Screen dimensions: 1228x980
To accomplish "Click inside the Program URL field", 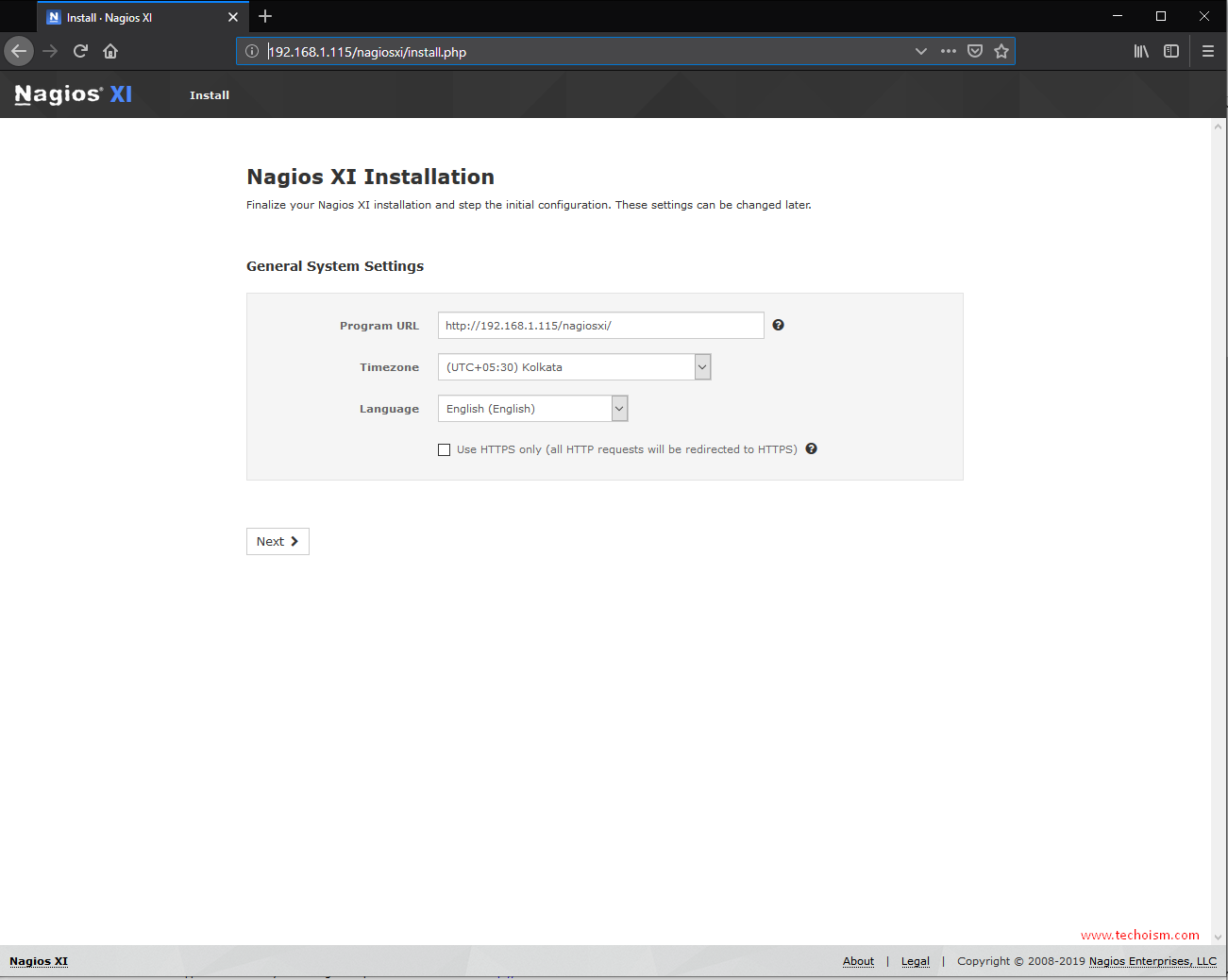I will 600,325.
